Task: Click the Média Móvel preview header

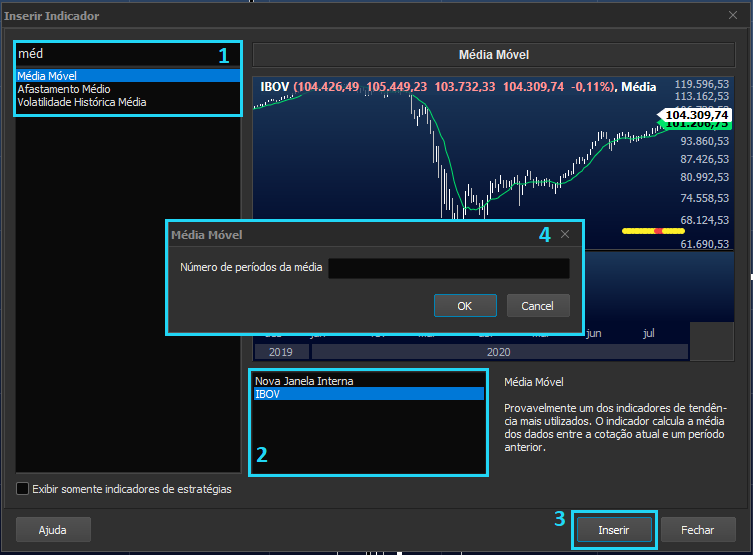Action: tap(494, 55)
